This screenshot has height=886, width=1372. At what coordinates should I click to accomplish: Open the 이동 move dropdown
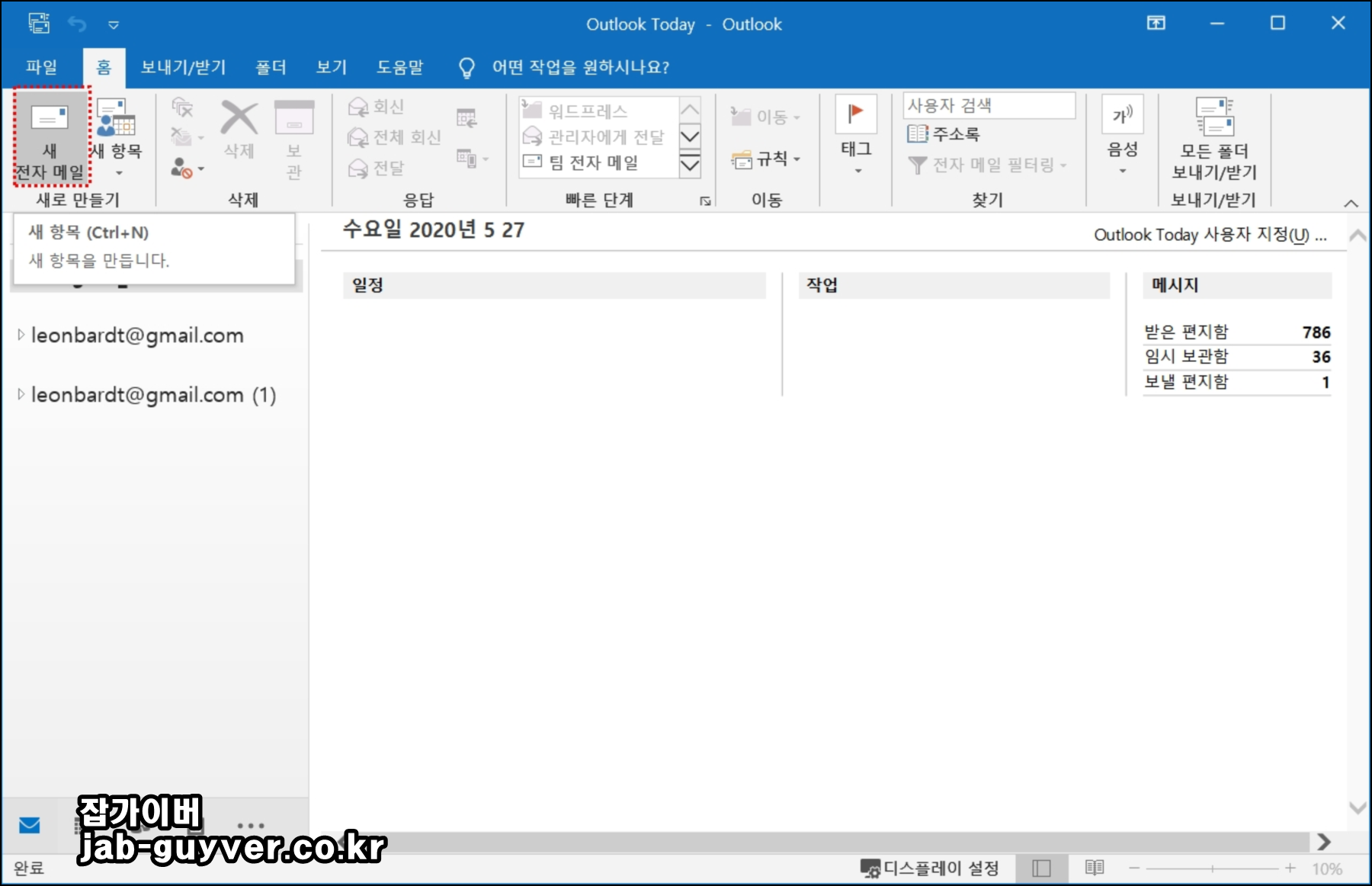pyautogui.click(x=765, y=117)
